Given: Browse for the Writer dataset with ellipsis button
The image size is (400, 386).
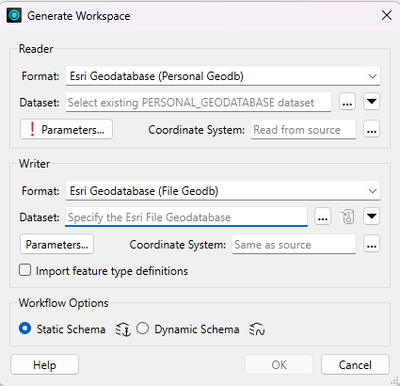Looking at the screenshot, I should click(322, 217).
